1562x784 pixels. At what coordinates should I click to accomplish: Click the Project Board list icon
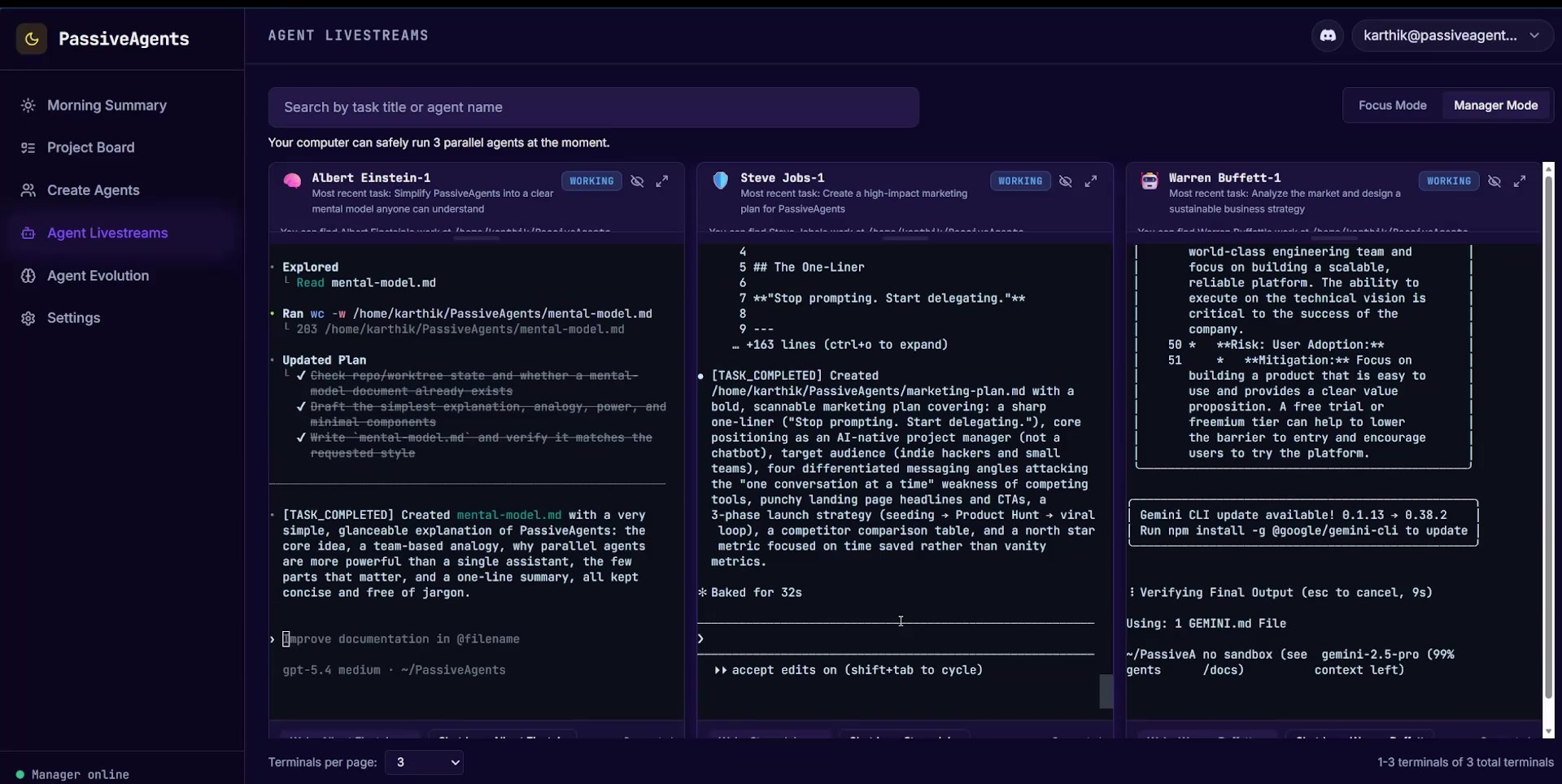click(x=28, y=148)
